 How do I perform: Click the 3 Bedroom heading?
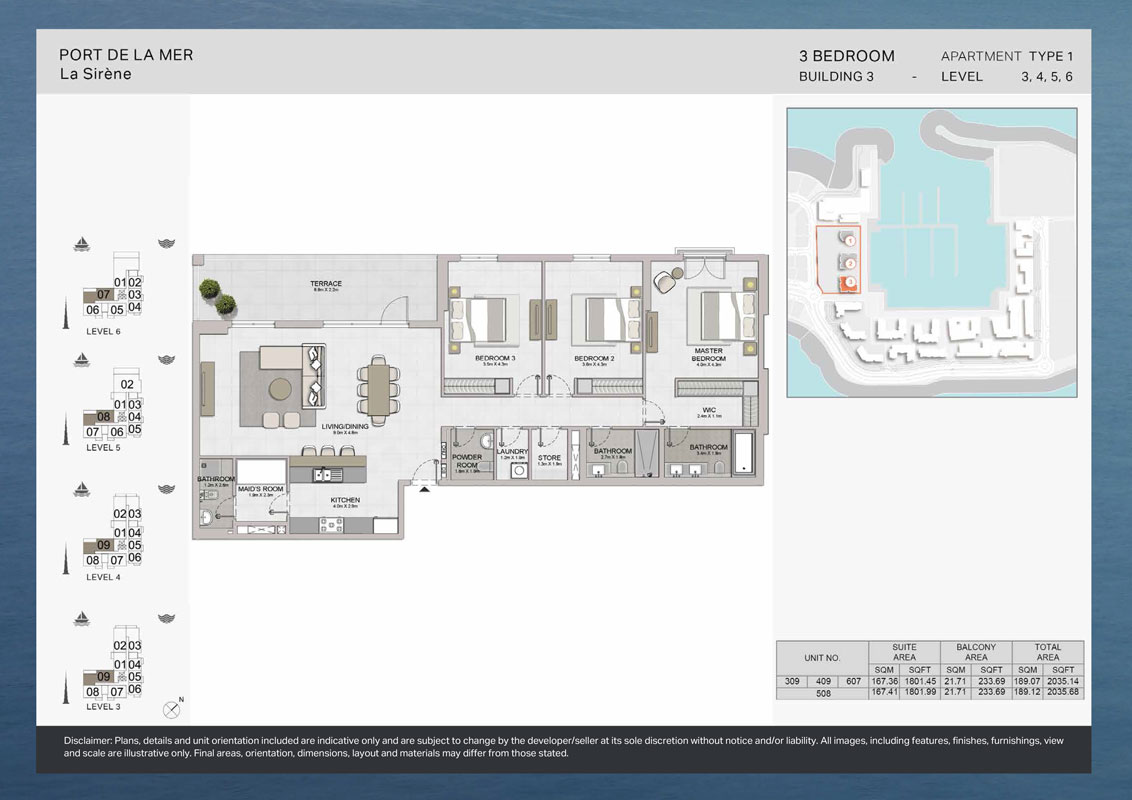[846, 56]
